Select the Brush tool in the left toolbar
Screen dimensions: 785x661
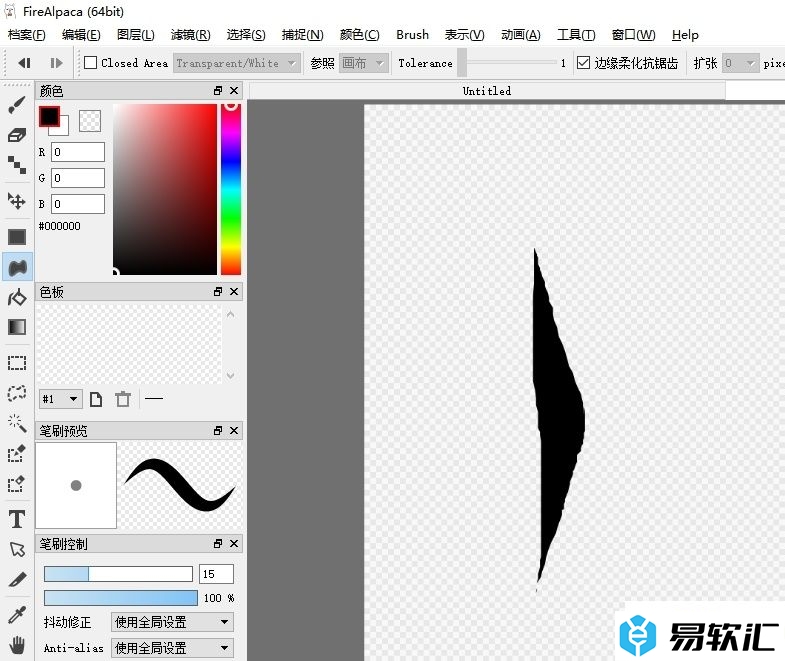pyautogui.click(x=17, y=105)
